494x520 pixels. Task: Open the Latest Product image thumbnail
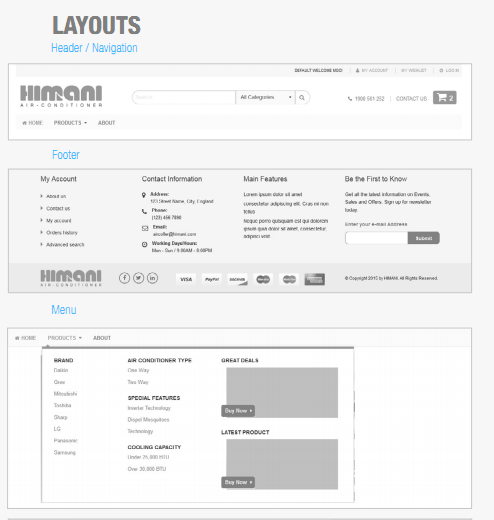tap(282, 464)
